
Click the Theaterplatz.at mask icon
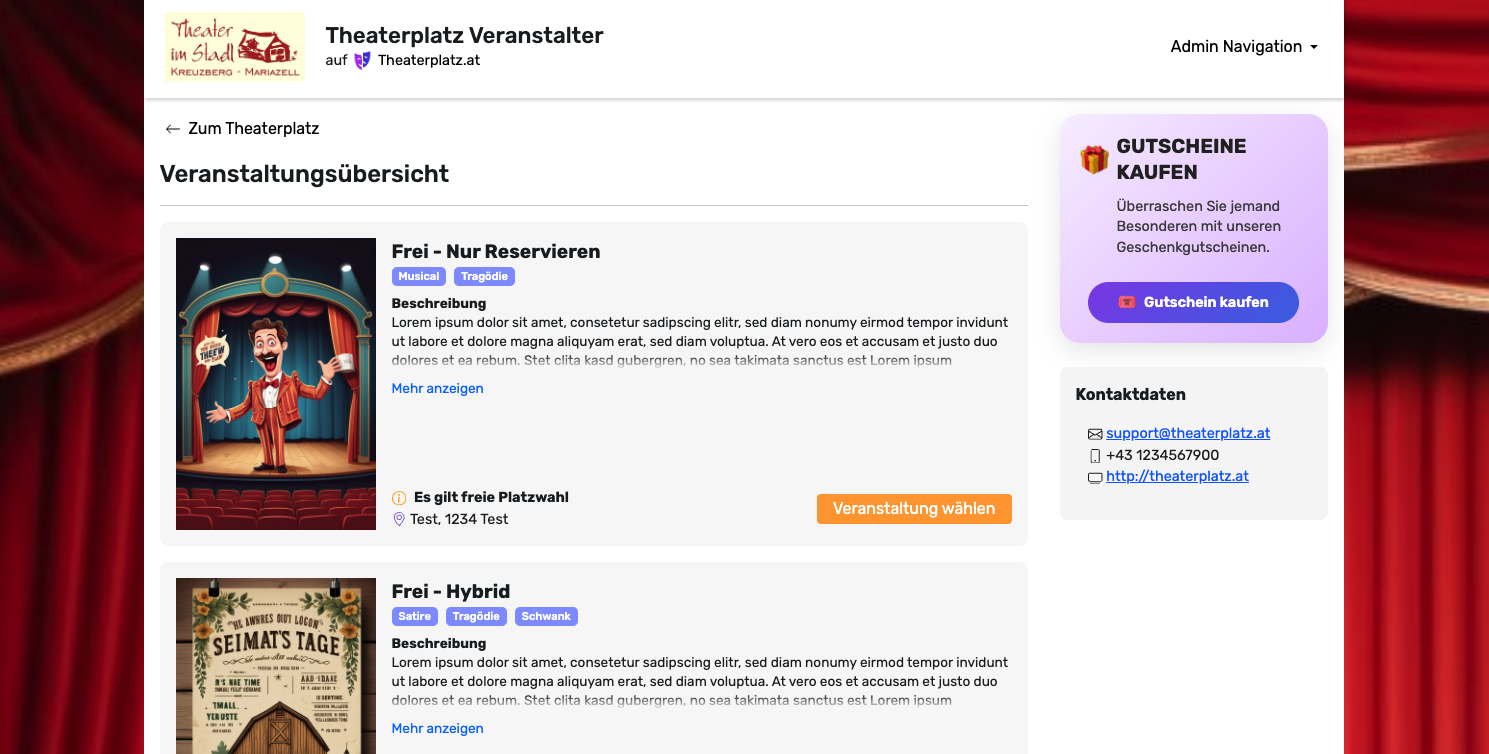[x=363, y=60]
